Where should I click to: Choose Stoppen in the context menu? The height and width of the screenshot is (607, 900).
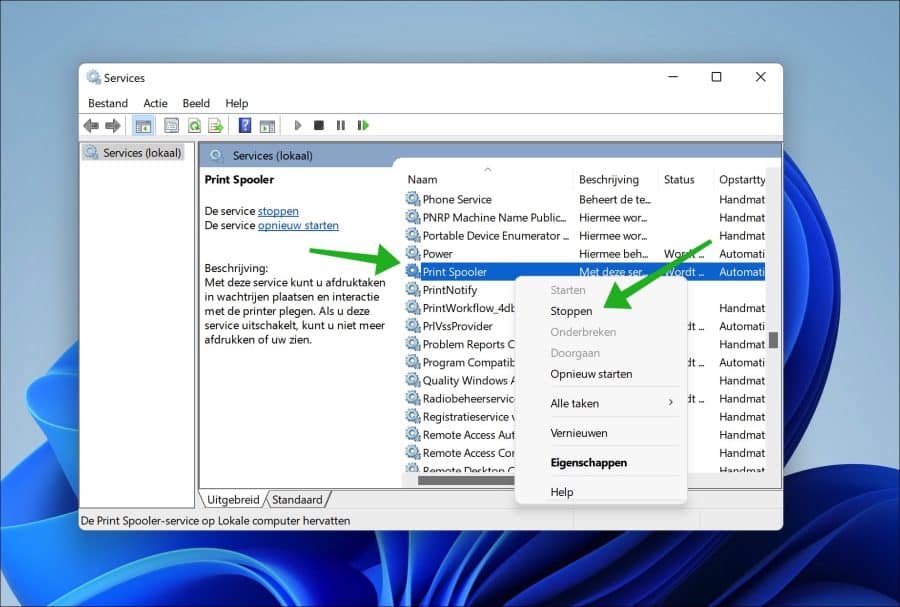(x=571, y=311)
